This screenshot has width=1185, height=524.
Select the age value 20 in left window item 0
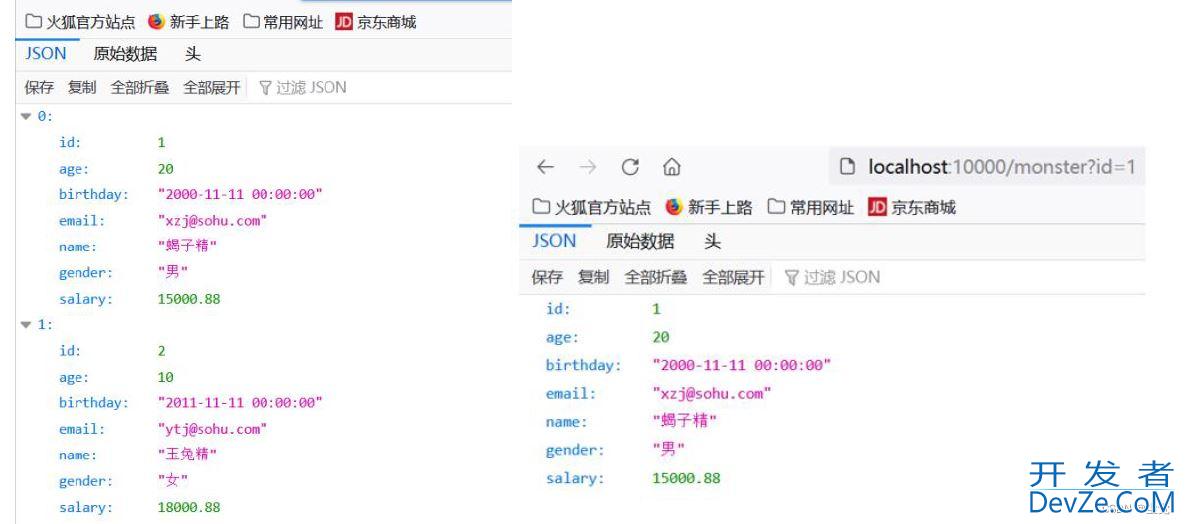pos(166,169)
